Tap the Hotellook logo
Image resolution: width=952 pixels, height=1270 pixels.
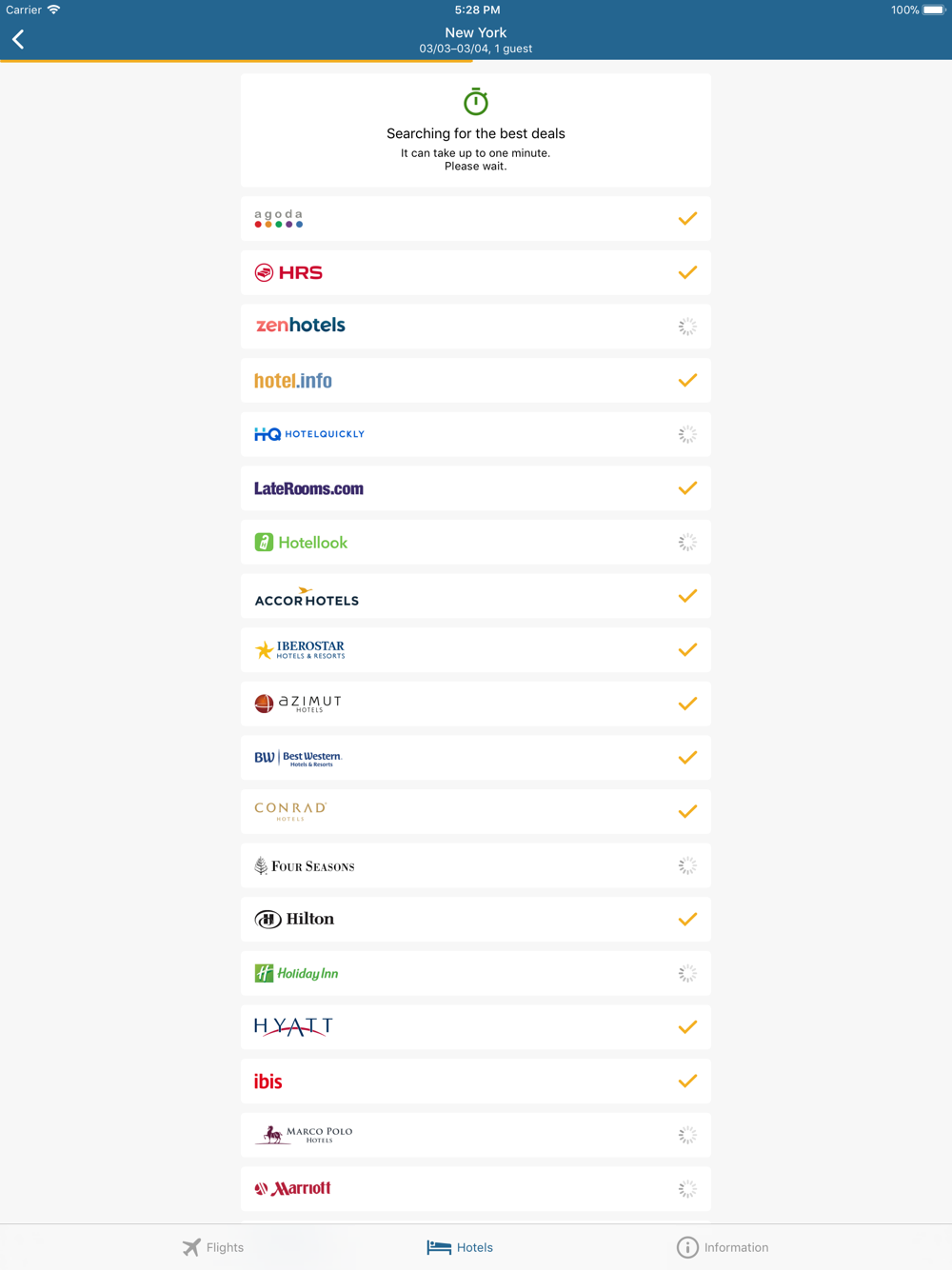pos(301,543)
